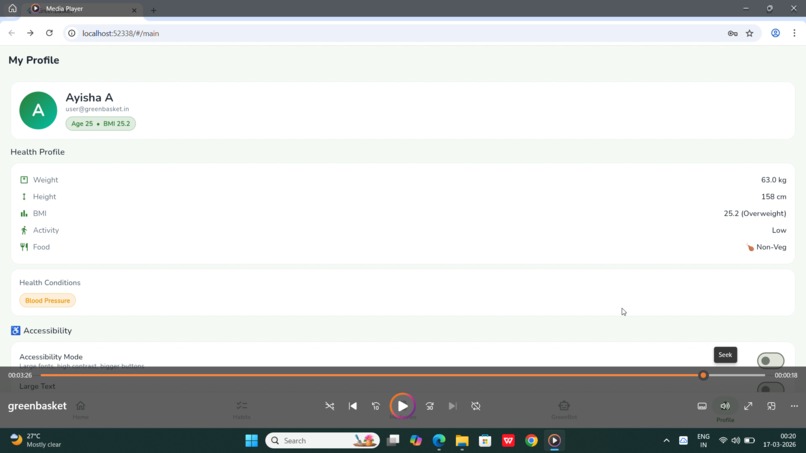Click the browser back arrow
The width and height of the screenshot is (806, 453).
tap(12, 33)
